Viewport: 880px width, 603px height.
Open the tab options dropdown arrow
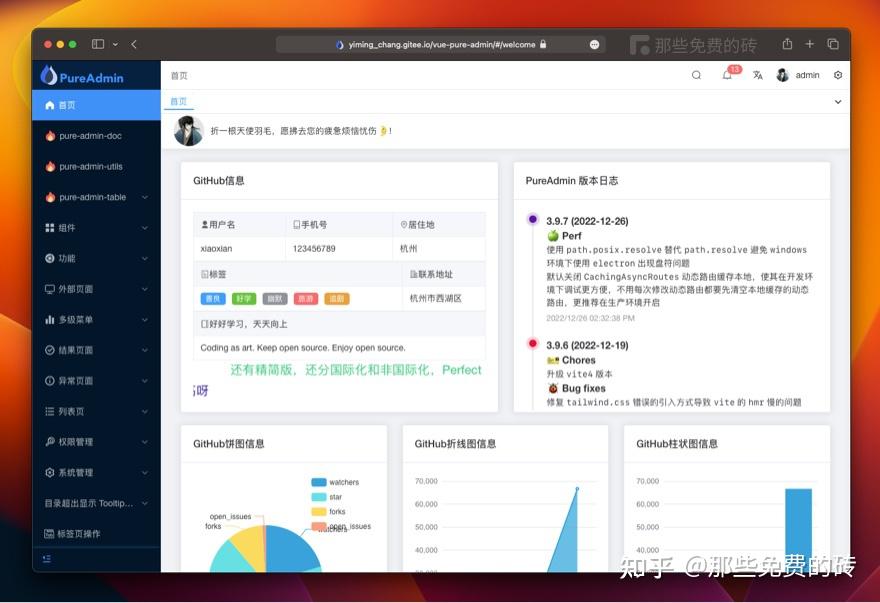coord(837,102)
